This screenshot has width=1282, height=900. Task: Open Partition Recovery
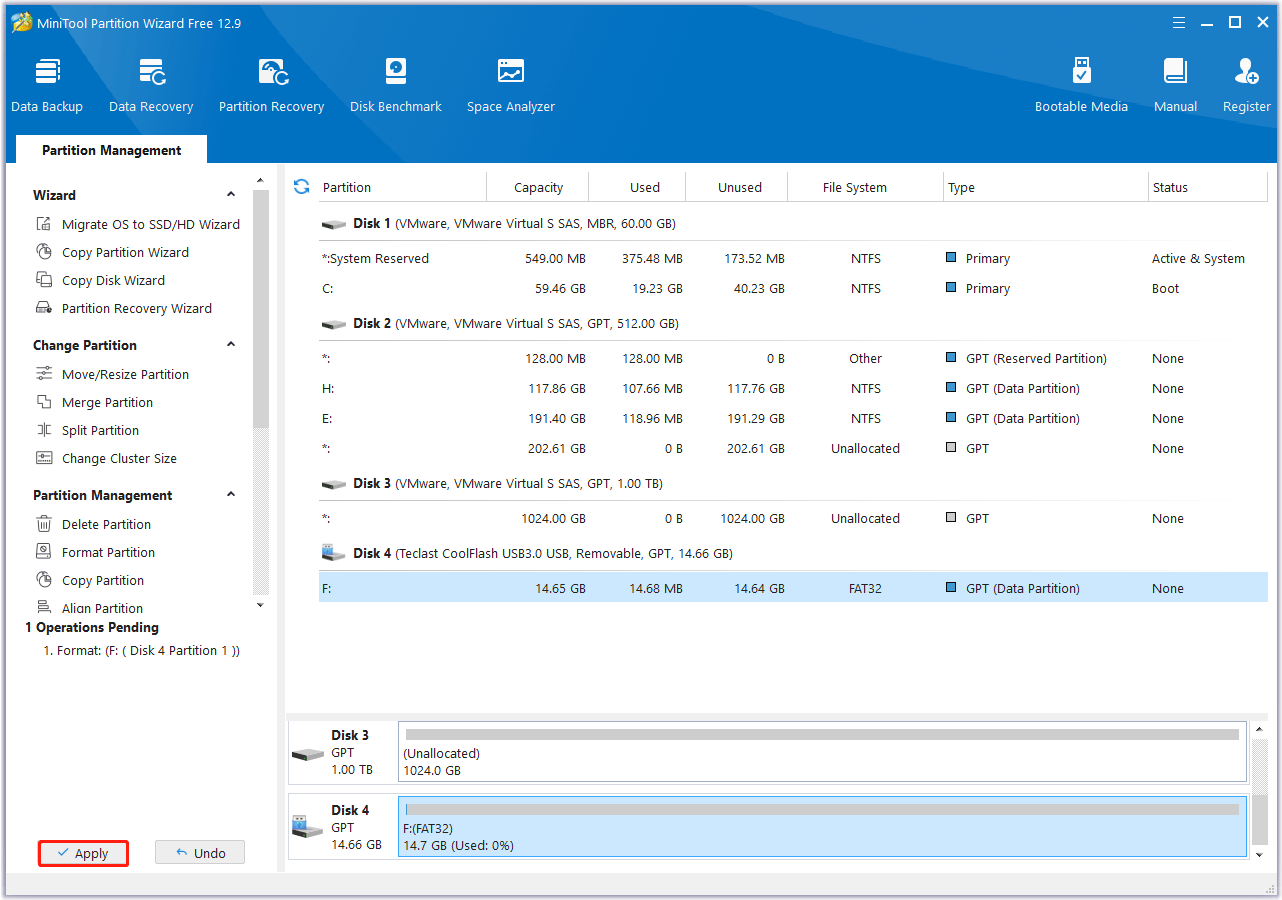coord(272,86)
